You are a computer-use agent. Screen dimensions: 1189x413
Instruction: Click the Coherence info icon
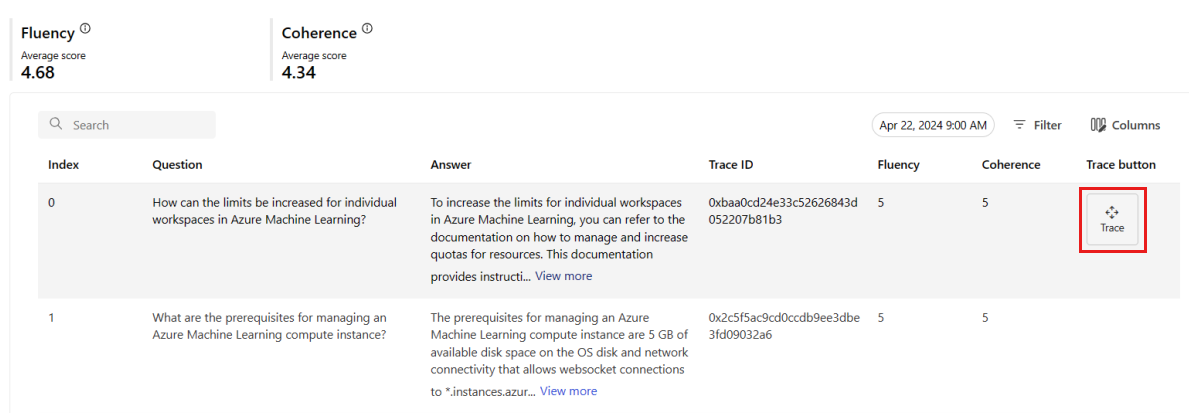tap(367, 29)
